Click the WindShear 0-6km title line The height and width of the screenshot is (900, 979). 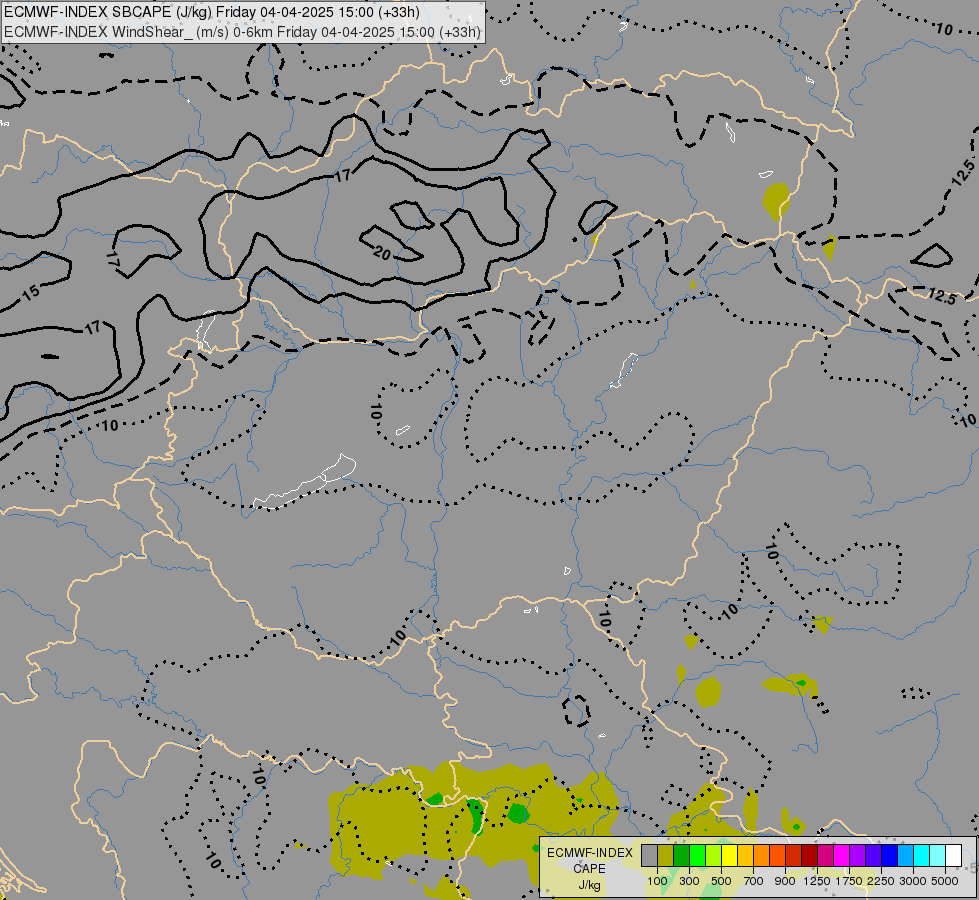(x=242, y=32)
